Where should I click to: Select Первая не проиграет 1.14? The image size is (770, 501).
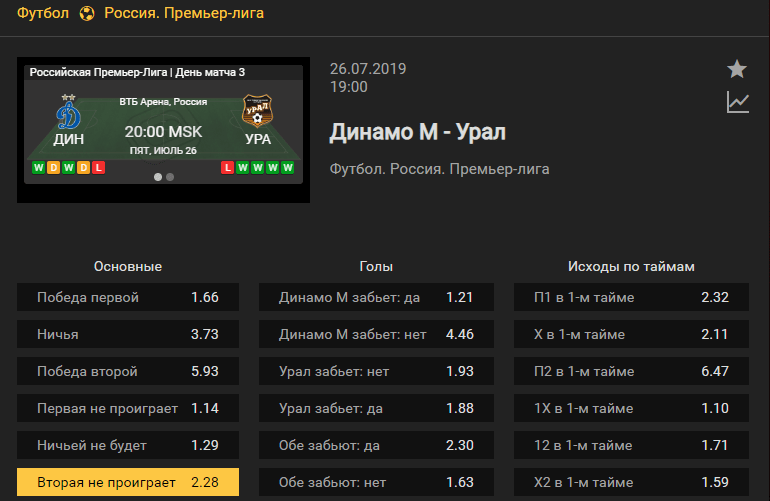128,408
